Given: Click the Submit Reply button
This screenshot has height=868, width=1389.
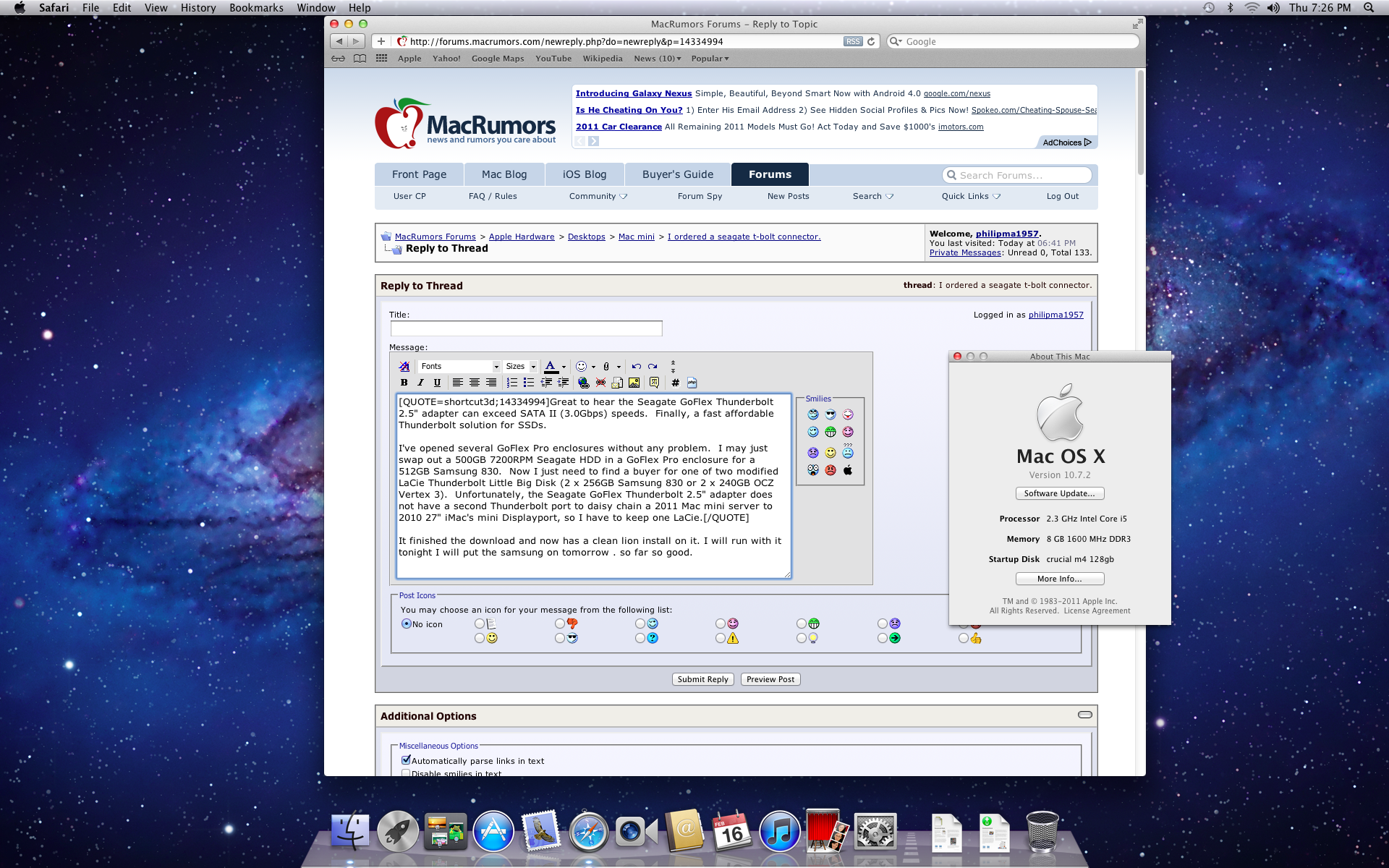Looking at the screenshot, I should (703, 679).
